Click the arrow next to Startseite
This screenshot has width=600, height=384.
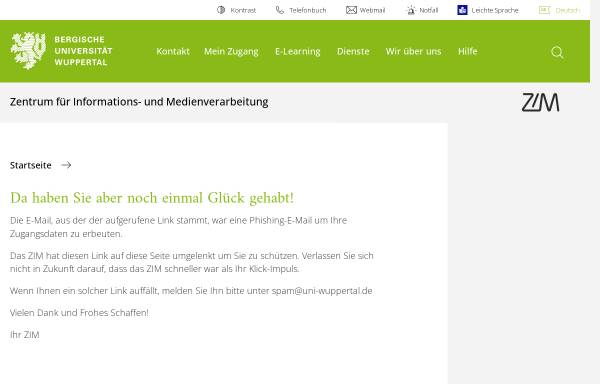66,165
